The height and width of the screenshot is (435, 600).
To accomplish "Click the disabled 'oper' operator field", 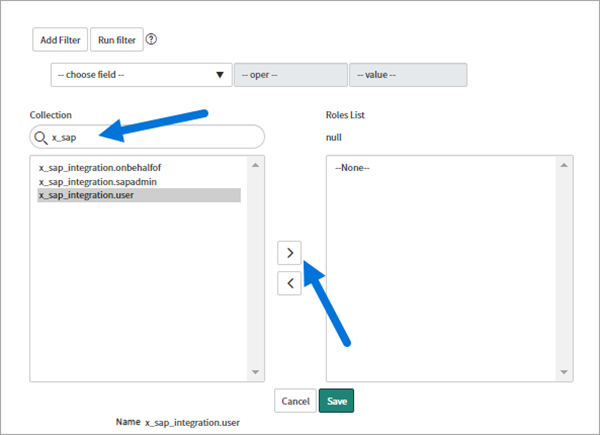I will click(290, 75).
